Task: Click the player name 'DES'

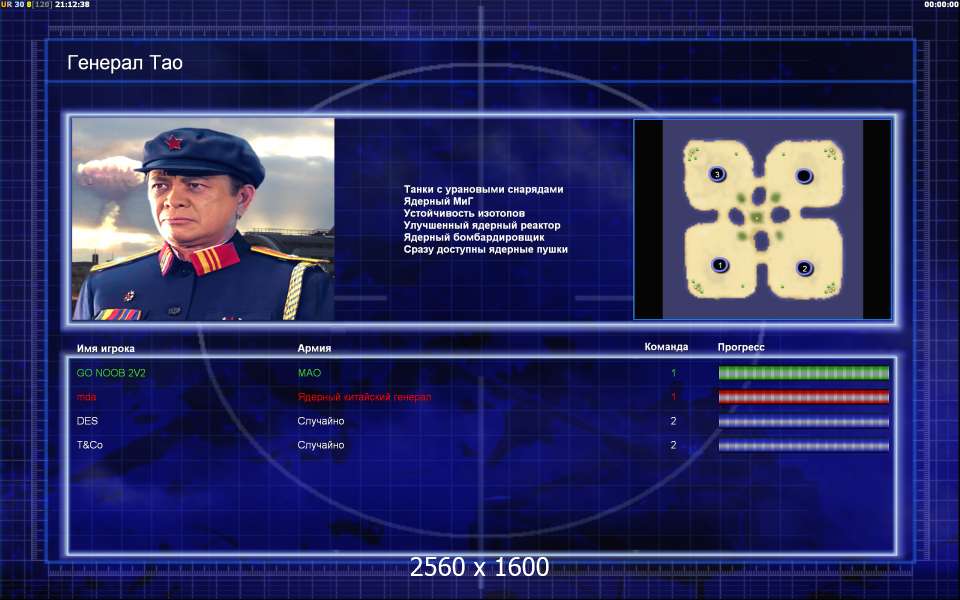Action: 87,421
